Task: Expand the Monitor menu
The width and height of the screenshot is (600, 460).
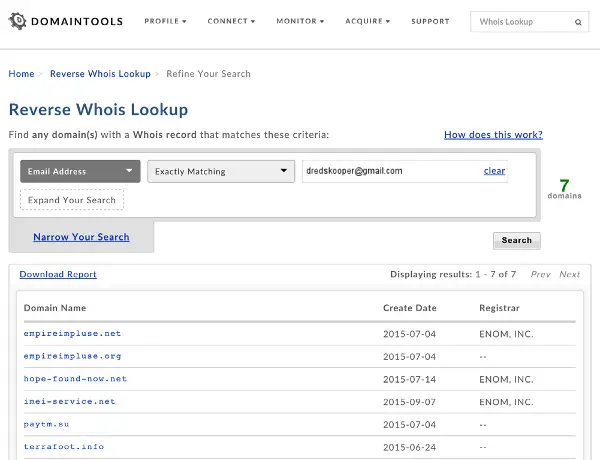Action: [301, 21]
